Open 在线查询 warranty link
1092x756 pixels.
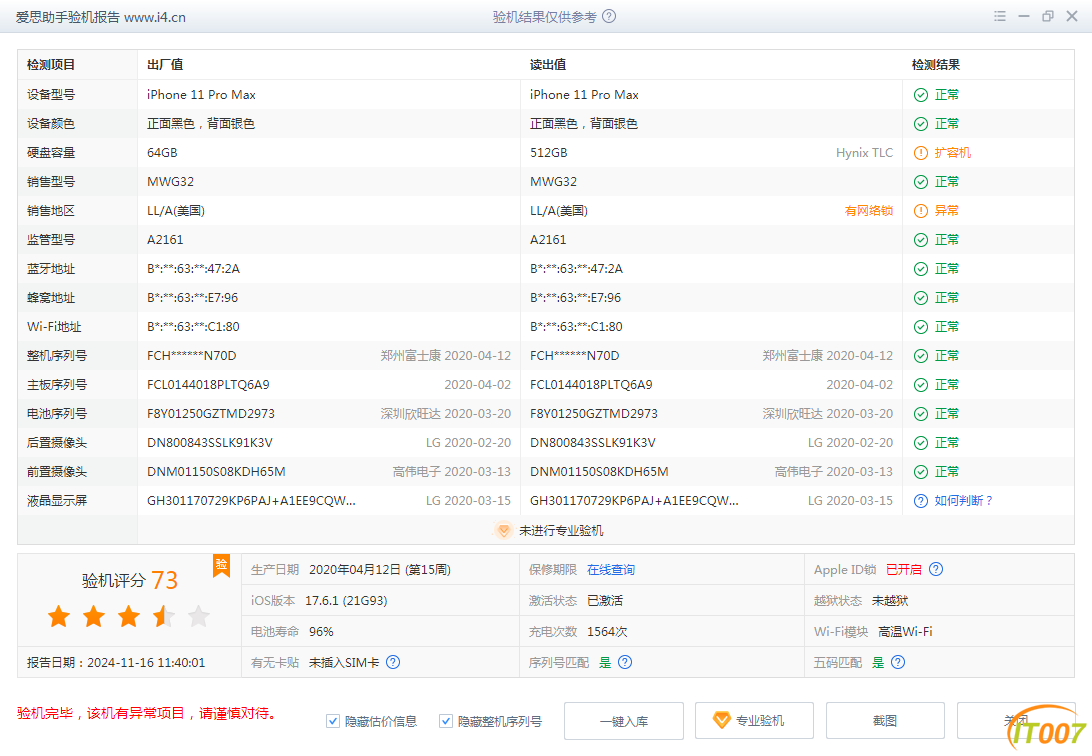click(x=611, y=569)
